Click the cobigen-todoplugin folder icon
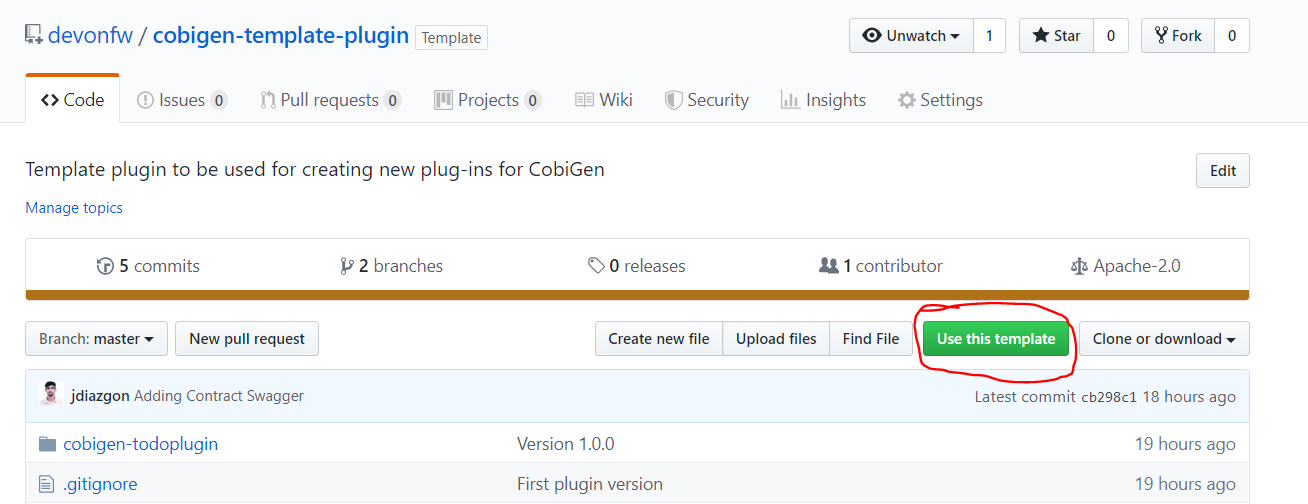The image size is (1308, 504). click(46, 444)
